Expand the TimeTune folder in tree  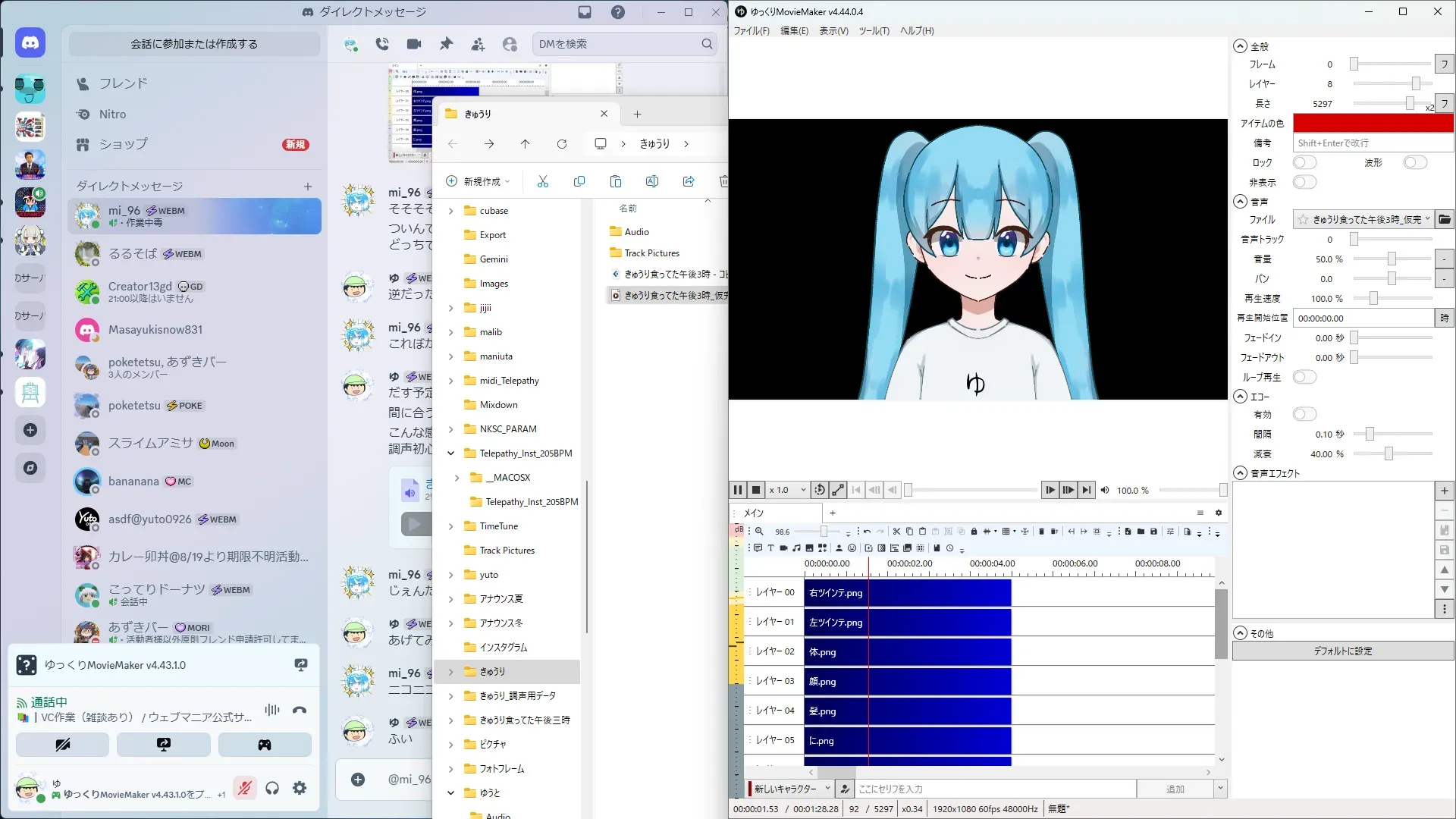click(451, 526)
